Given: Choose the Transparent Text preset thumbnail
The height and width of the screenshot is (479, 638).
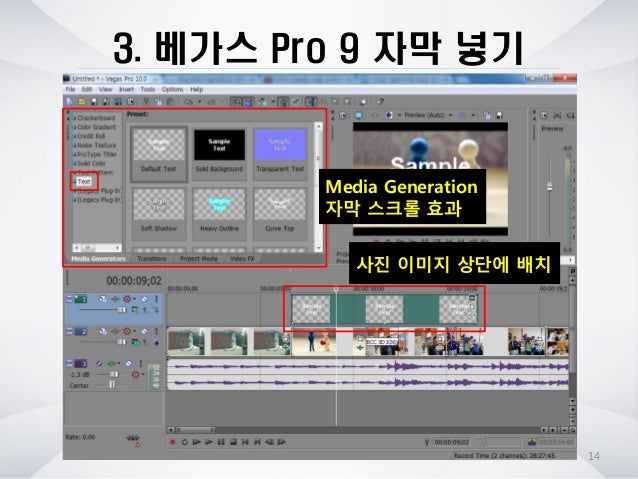Looking at the screenshot, I should tap(280, 153).
